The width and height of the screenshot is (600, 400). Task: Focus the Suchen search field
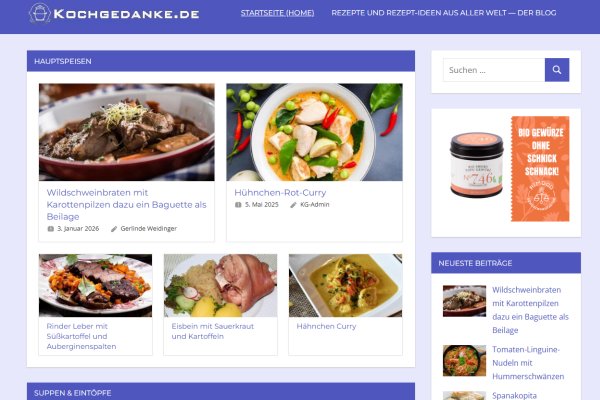[494, 70]
